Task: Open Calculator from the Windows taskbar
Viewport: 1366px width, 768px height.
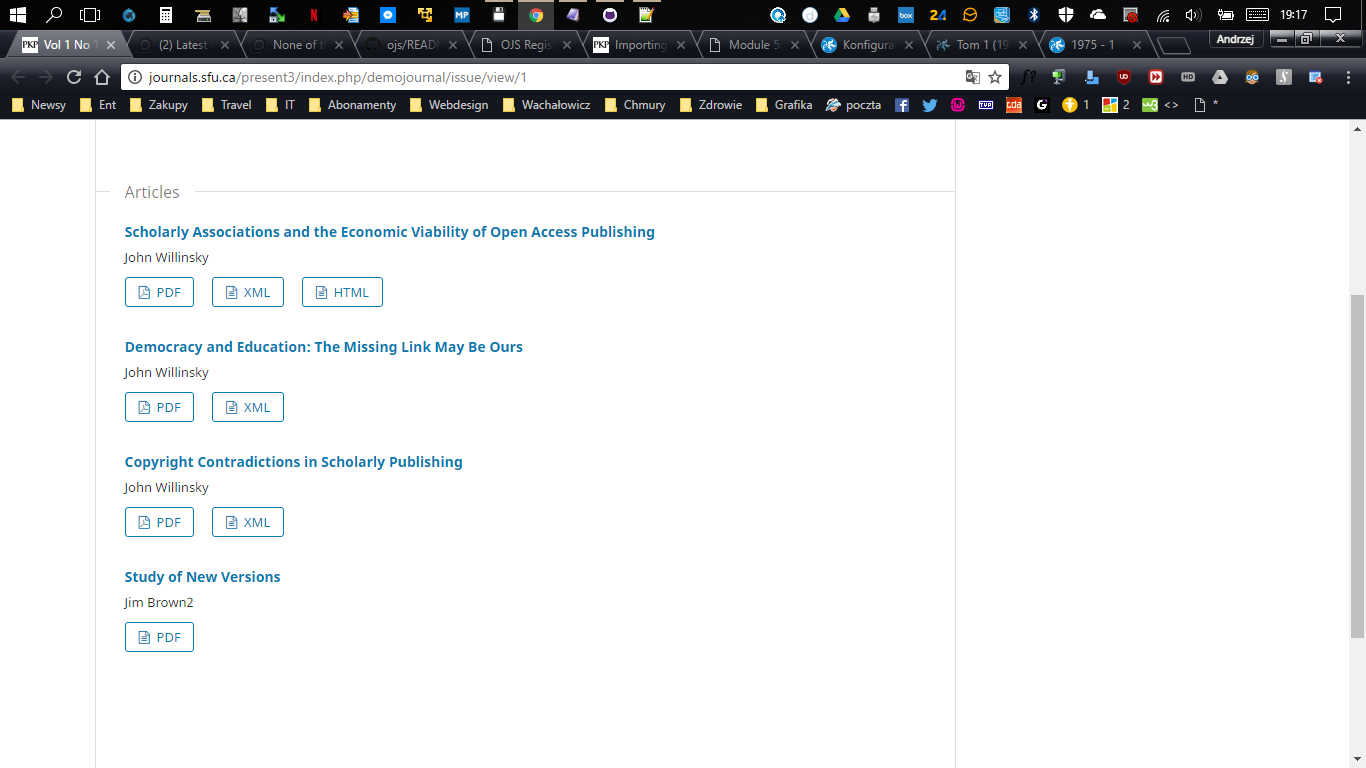Action: (166, 15)
